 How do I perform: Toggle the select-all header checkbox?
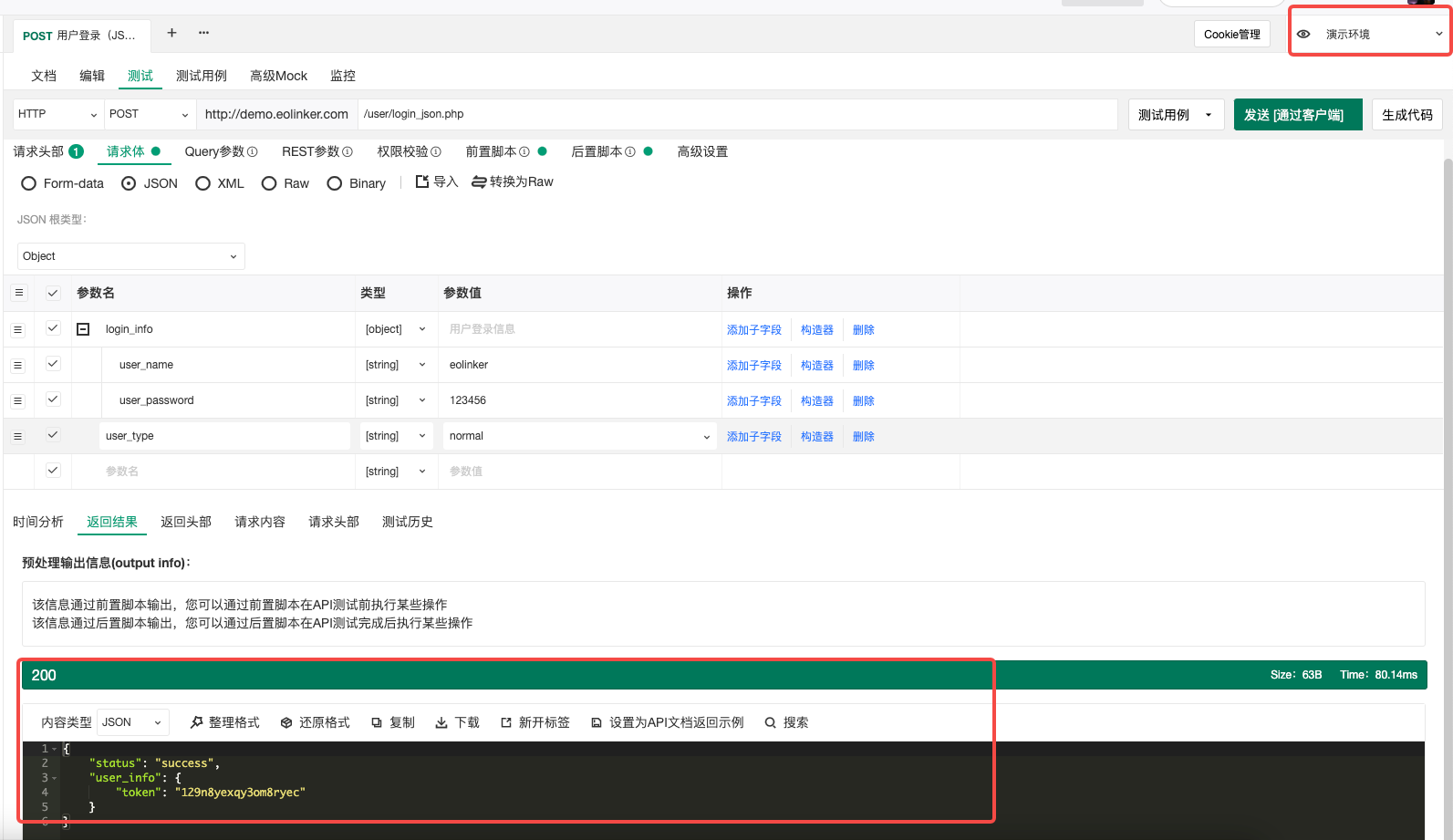(x=53, y=293)
